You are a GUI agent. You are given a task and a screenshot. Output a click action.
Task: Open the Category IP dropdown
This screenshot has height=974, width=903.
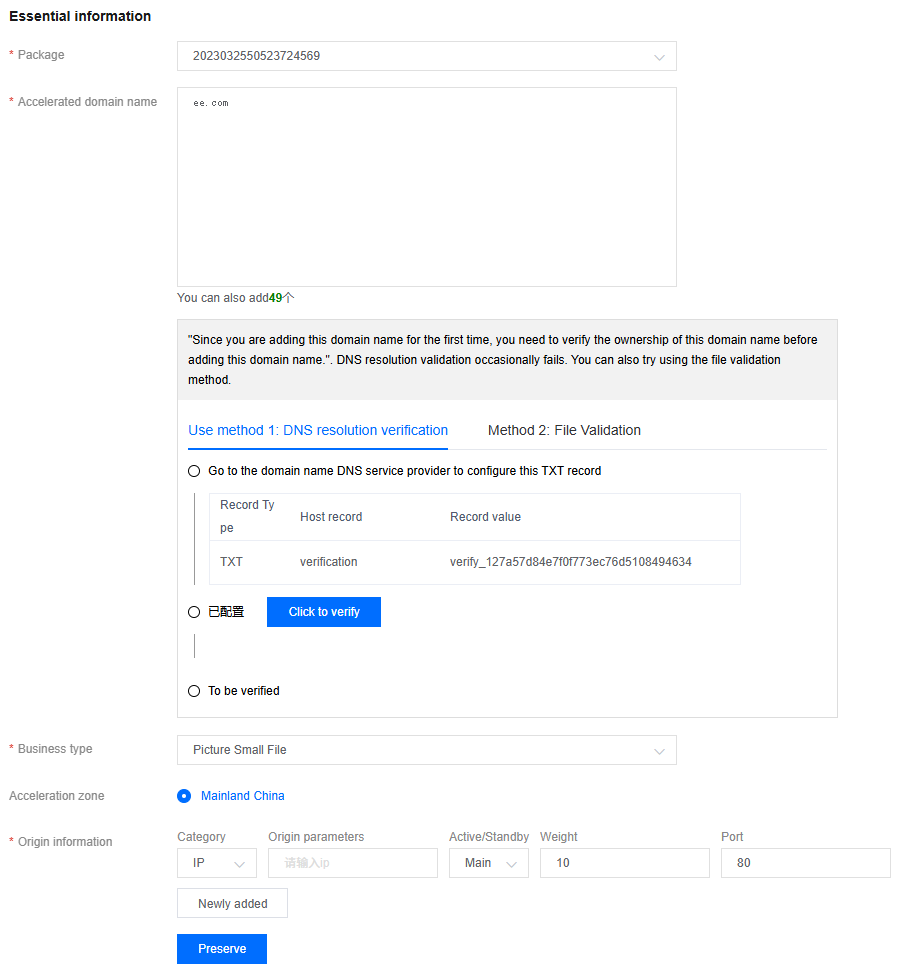pos(217,863)
